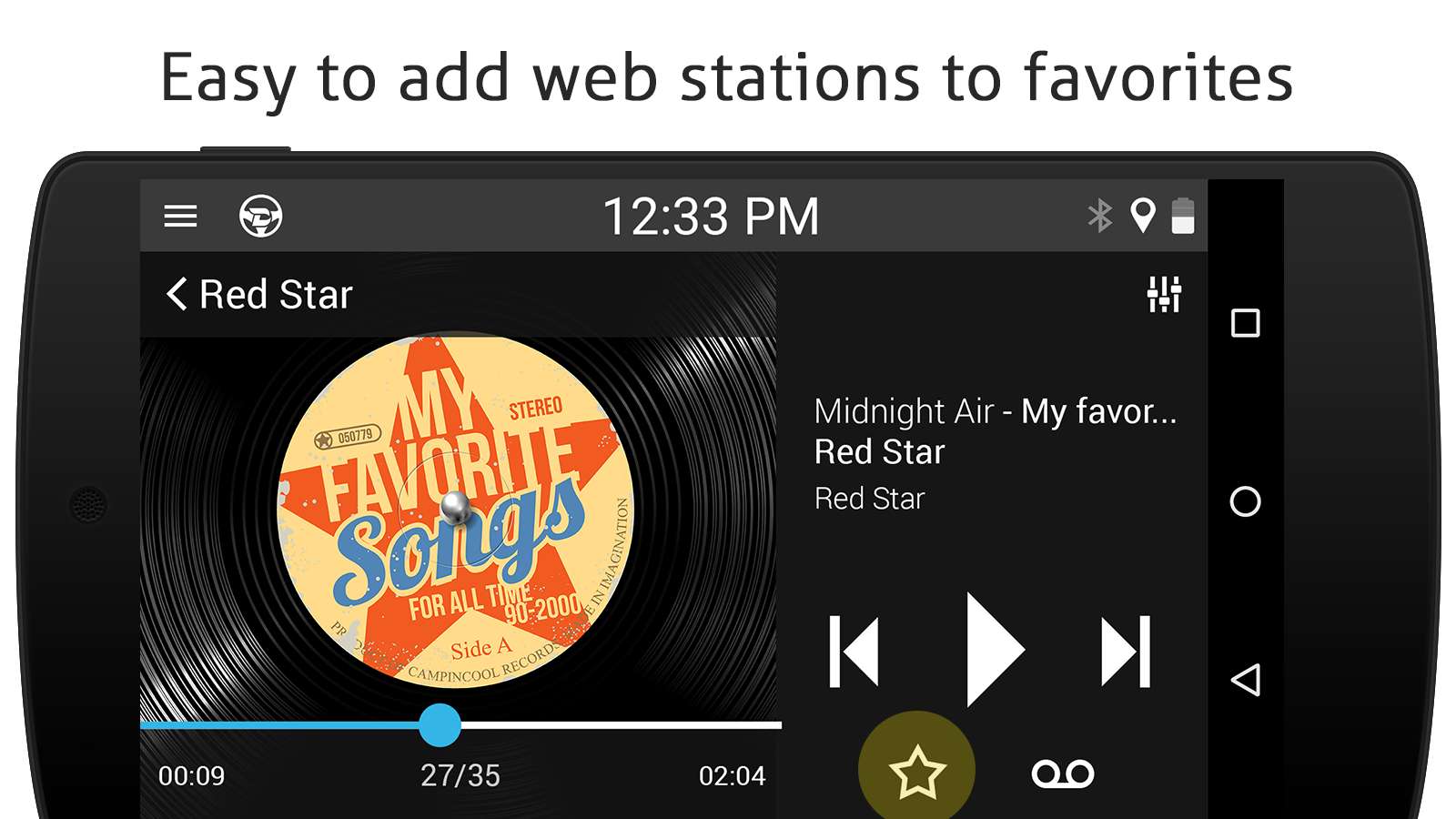Open the voicemail tape icon
1456x819 pixels.
pyautogui.click(x=1063, y=773)
